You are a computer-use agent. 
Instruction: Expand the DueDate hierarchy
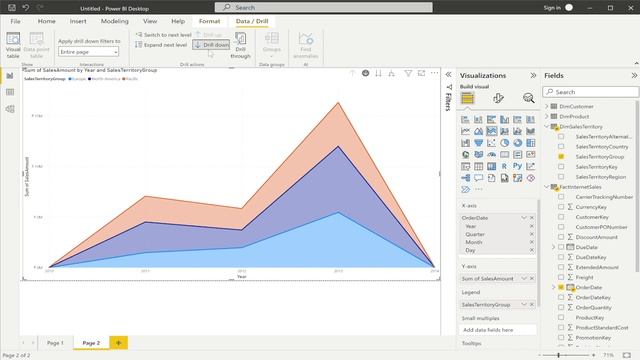tap(554, 247)
